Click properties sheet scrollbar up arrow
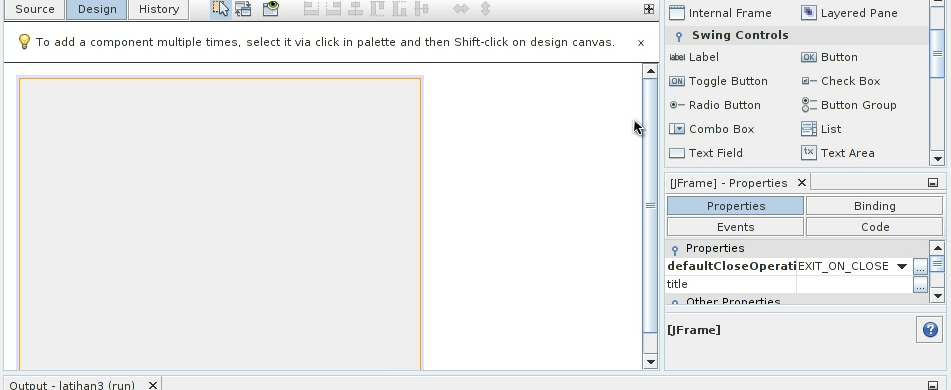The image size is (951, 390). click(937, 247)
